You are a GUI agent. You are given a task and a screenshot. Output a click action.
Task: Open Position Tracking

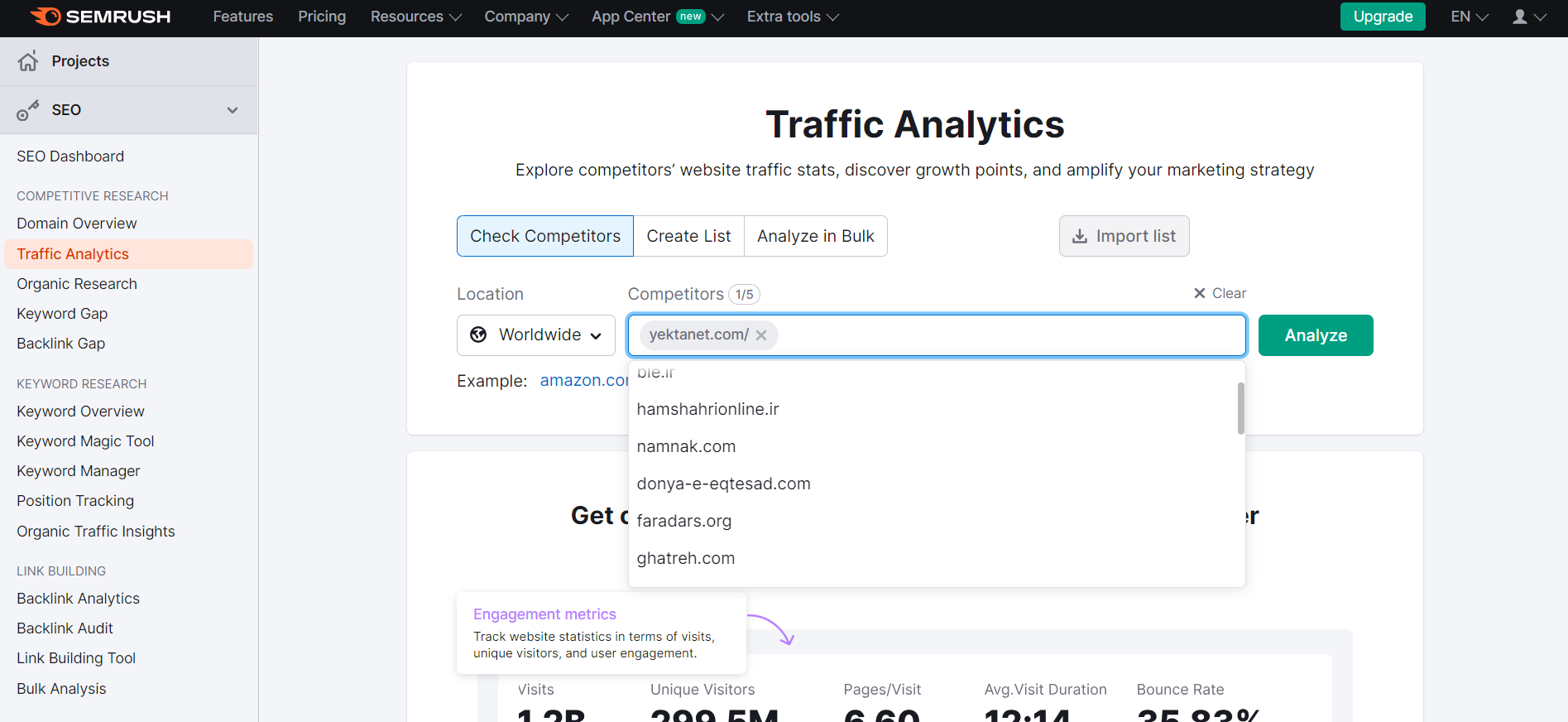75,501
